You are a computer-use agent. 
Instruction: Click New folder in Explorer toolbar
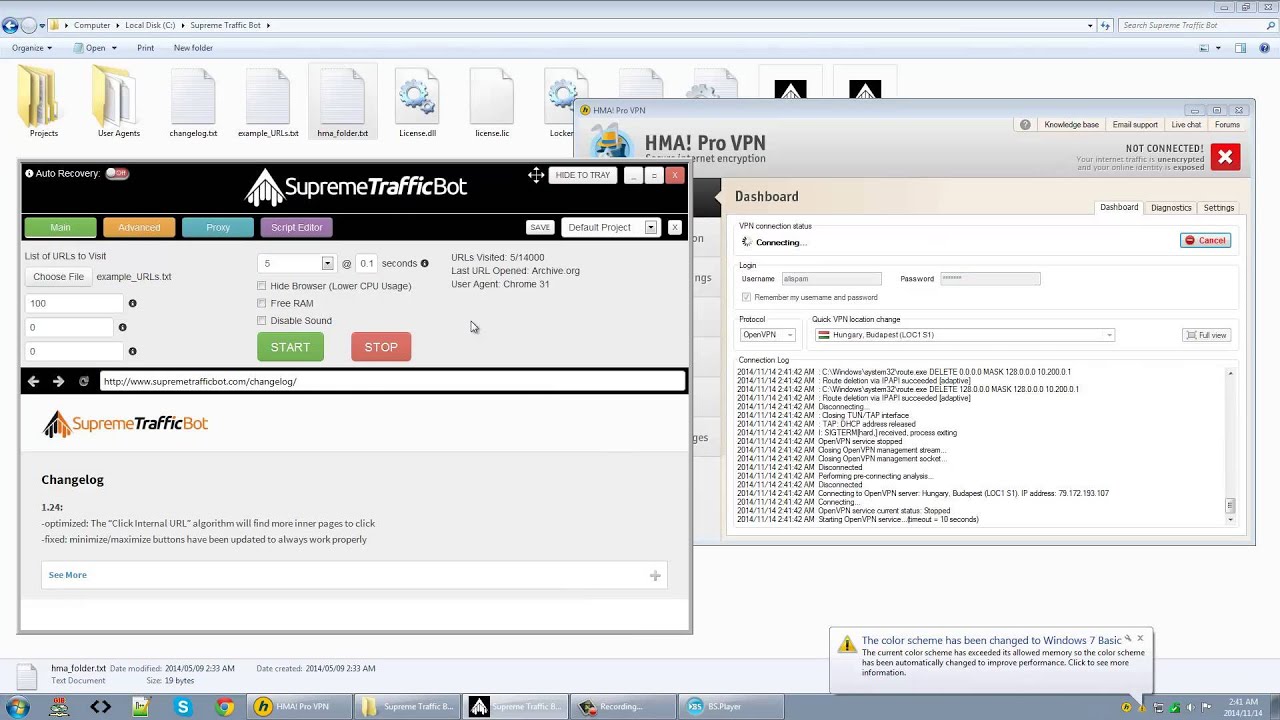[x=193, y=48]
